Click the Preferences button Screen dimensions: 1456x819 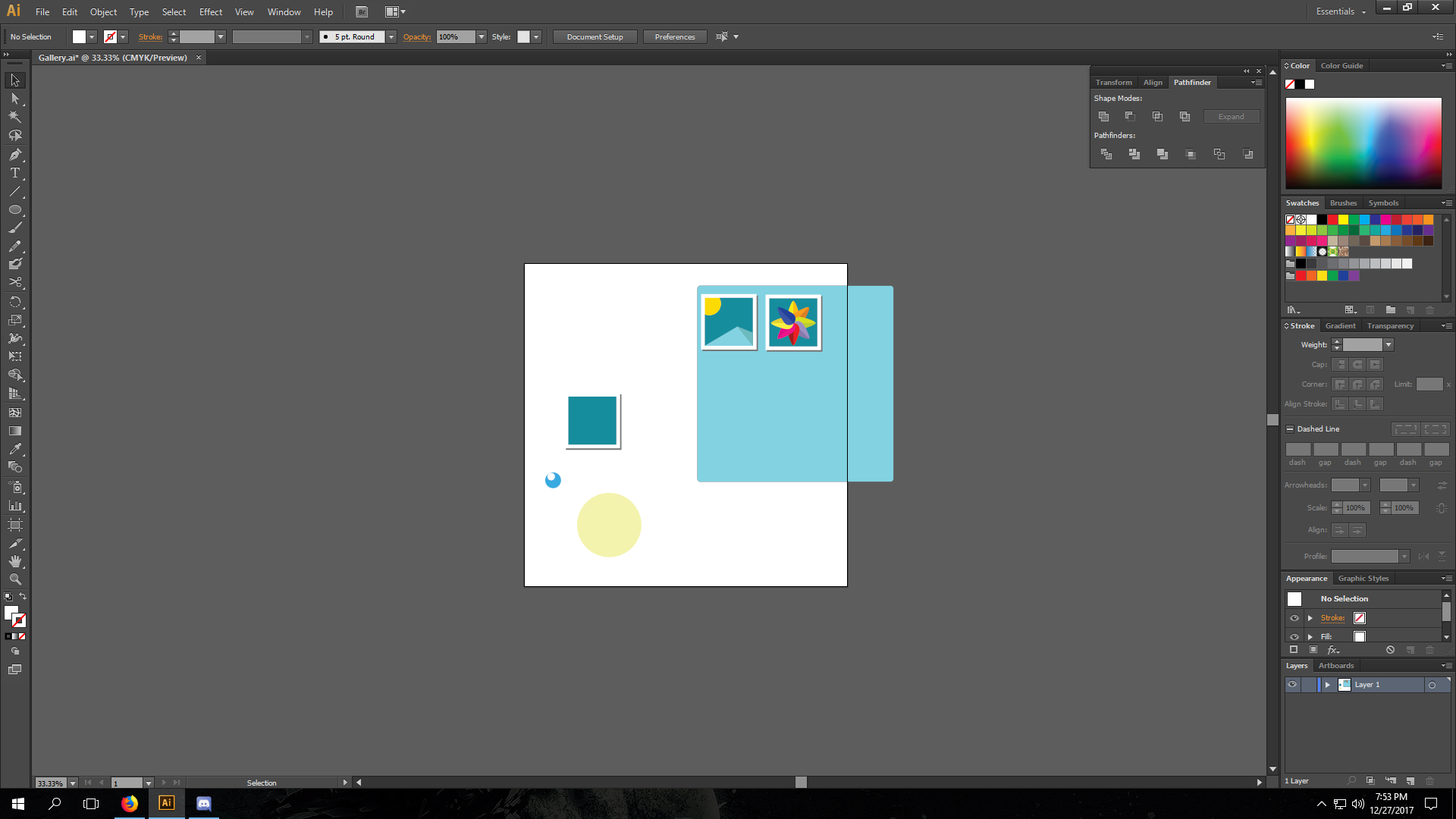(x=674, y=37)
